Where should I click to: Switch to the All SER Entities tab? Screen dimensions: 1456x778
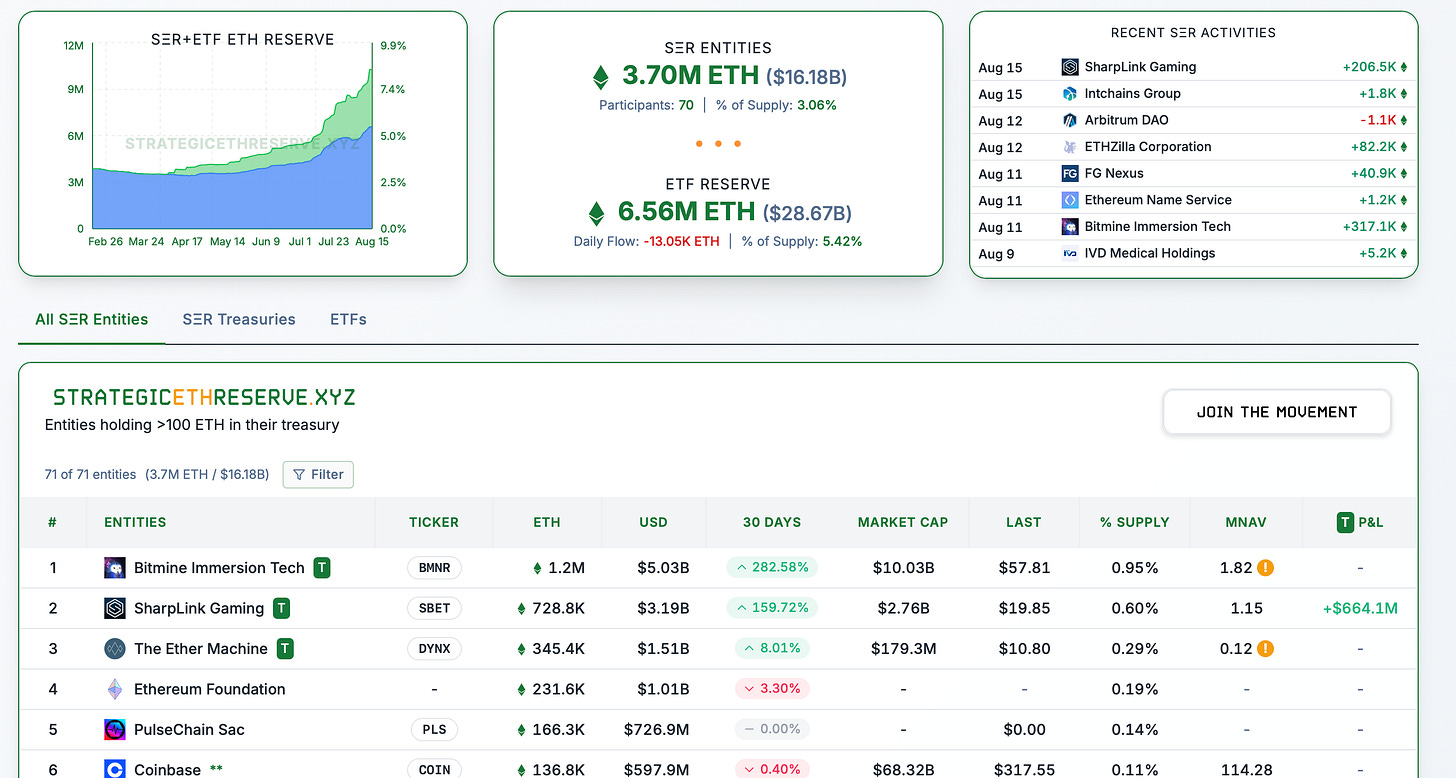(x=91, y=320)
